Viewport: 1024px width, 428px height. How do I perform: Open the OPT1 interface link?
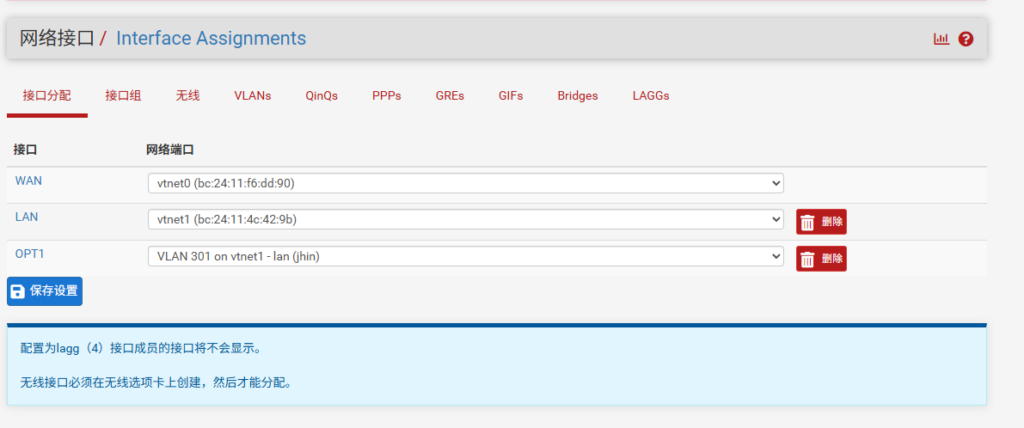[x=29, y=253]
